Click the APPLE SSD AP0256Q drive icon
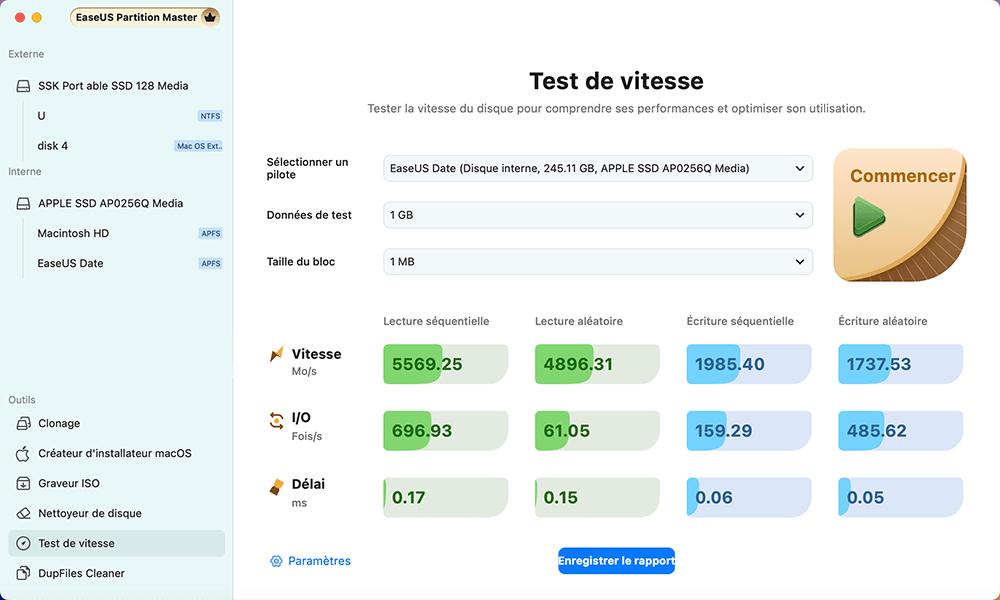The image size is (1000, 600). pyautogui.click(x=23, y=203)
